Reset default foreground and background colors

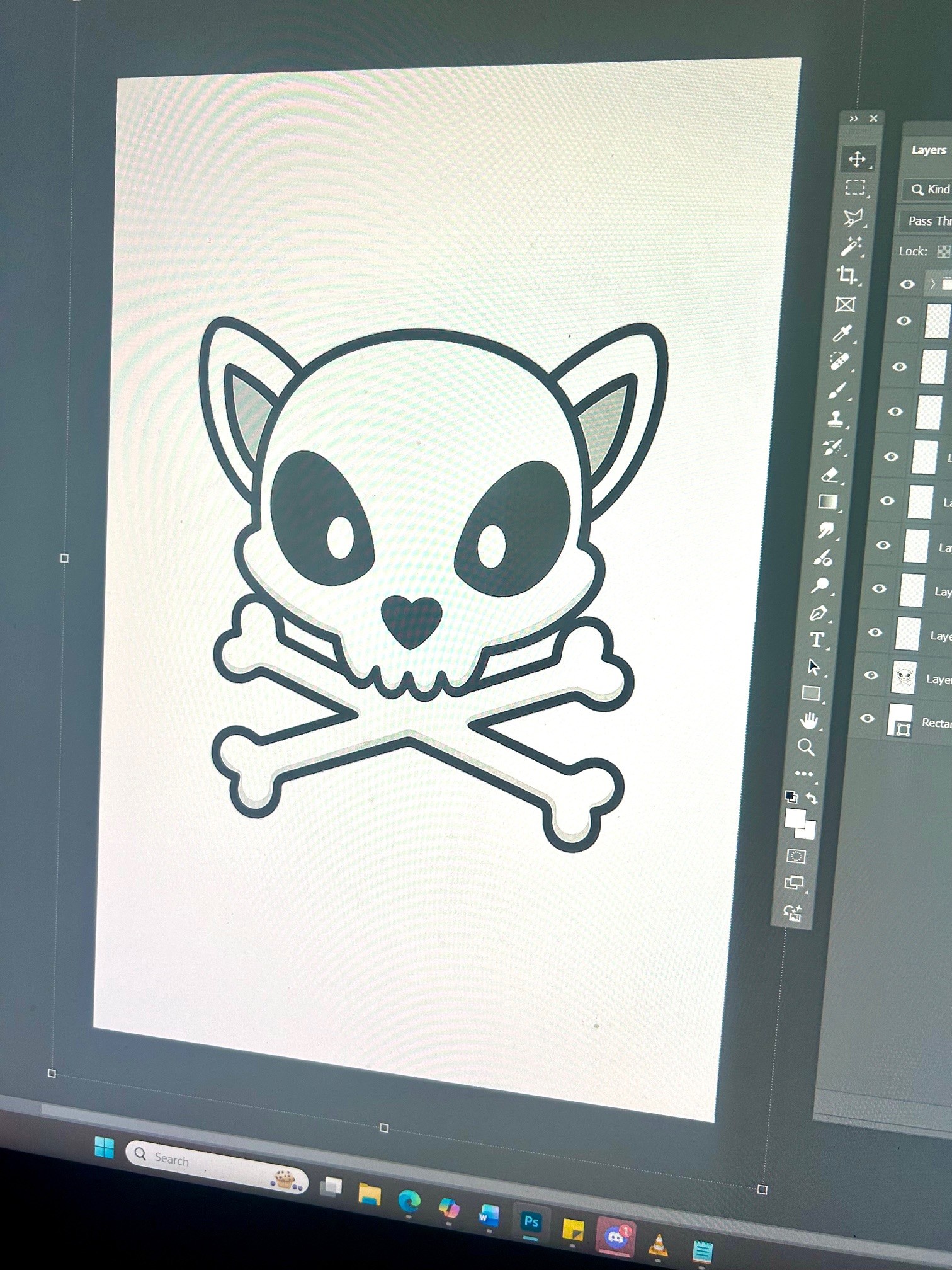[791, 796]
